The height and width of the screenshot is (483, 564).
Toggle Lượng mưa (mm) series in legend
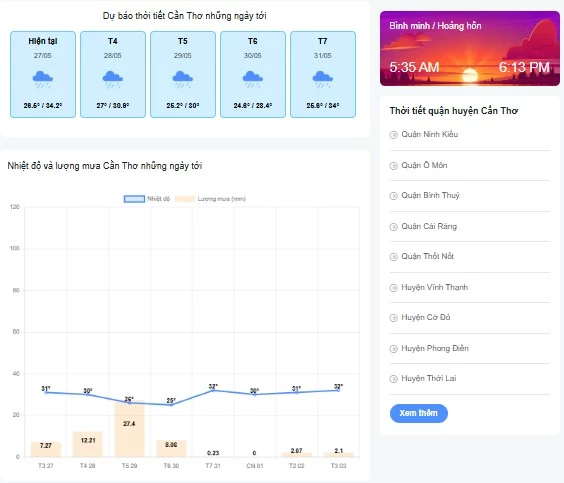(x=210, y=199)
